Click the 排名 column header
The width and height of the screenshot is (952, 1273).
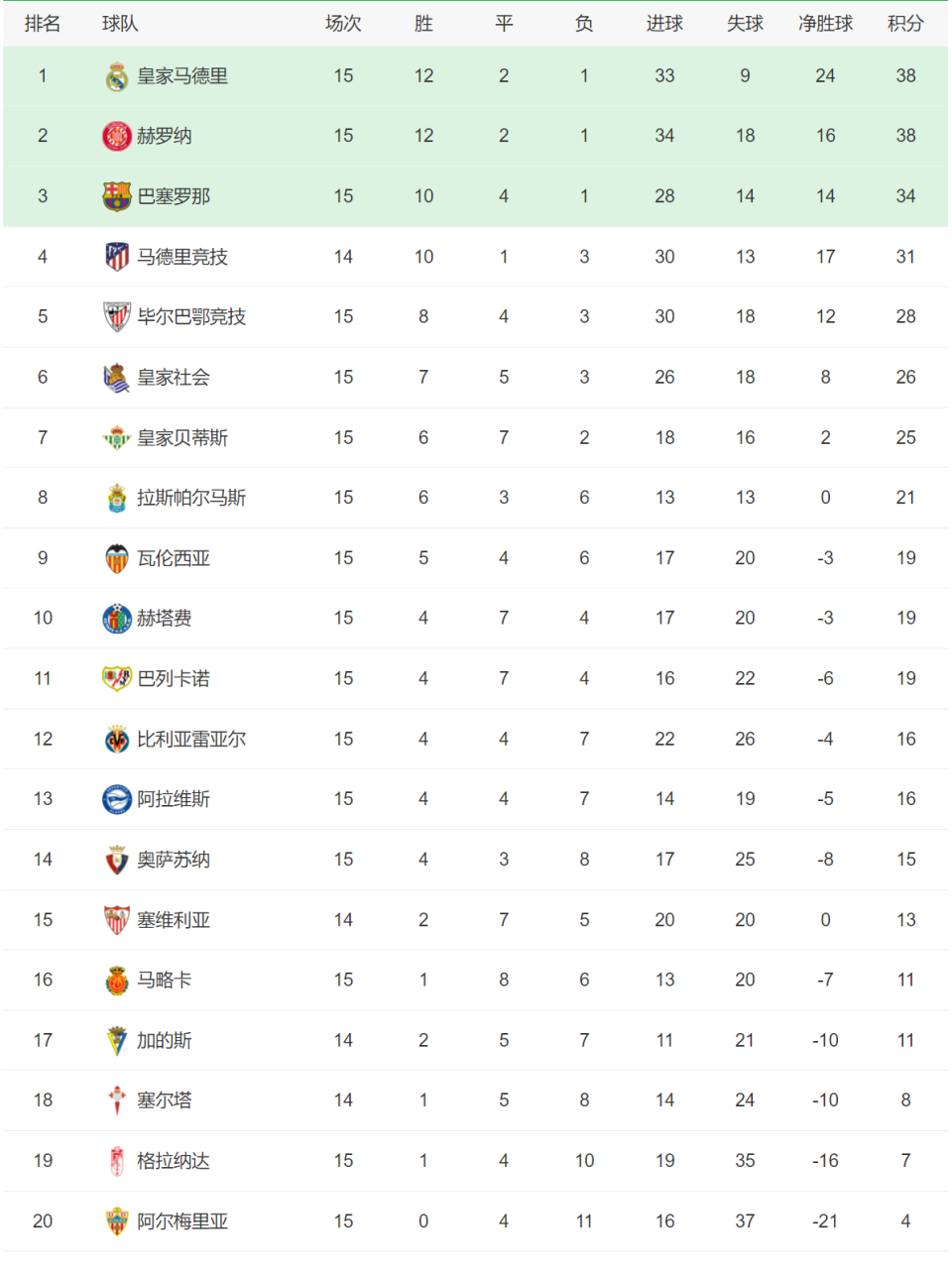[x=43, y=24]
